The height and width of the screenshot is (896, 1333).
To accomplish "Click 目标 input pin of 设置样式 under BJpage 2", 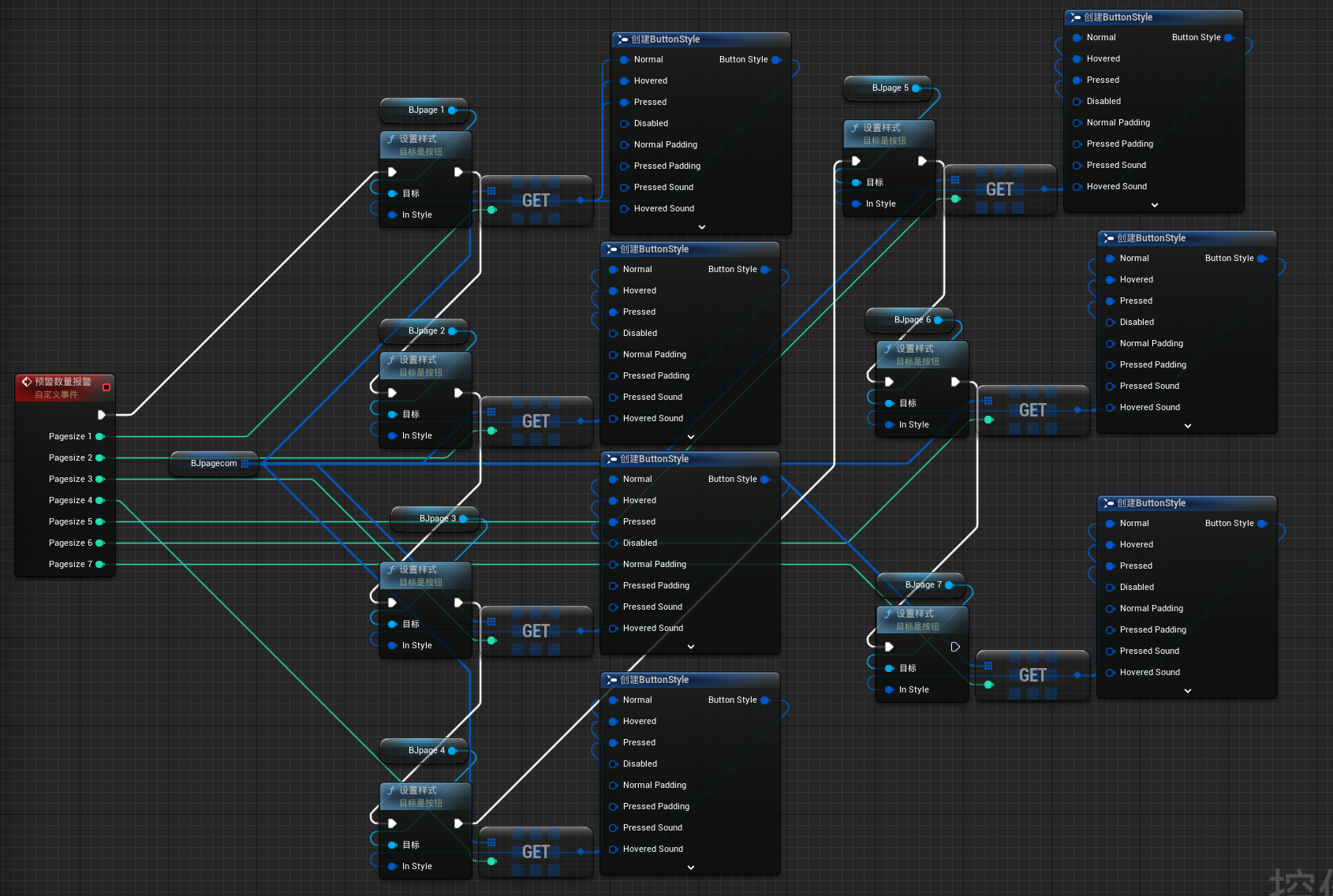I will pyautogui.click(x=392, y=414).
